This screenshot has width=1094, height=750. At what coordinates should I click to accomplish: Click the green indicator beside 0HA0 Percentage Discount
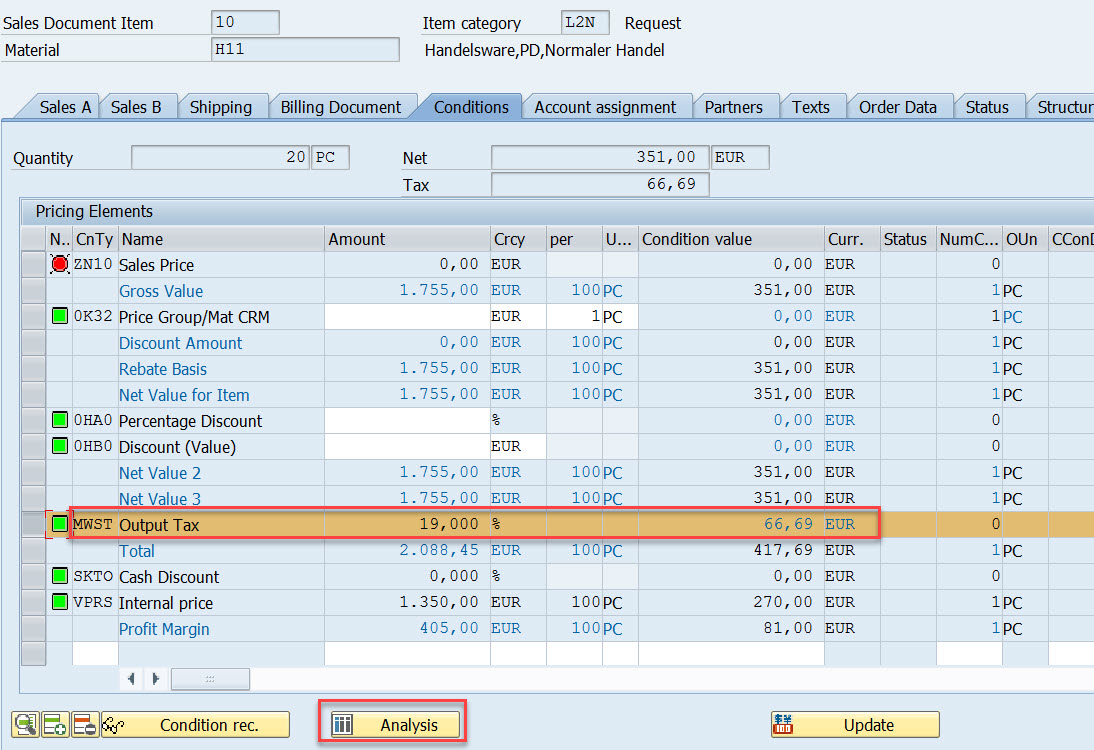tap(59, 420)
